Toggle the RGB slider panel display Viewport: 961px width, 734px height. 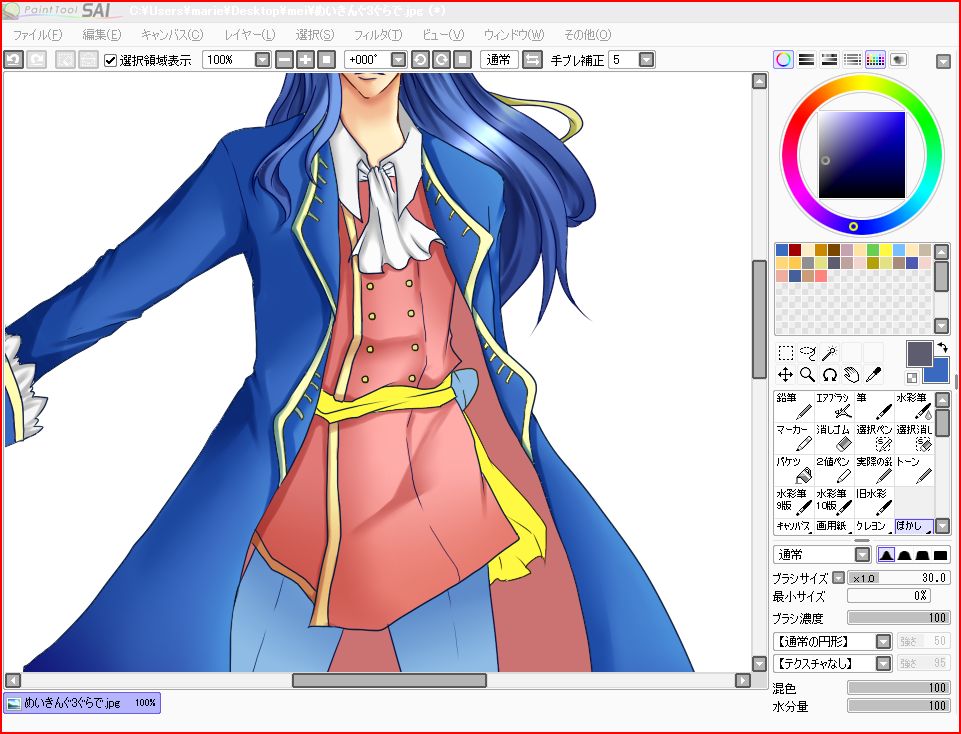coord(807,59)
